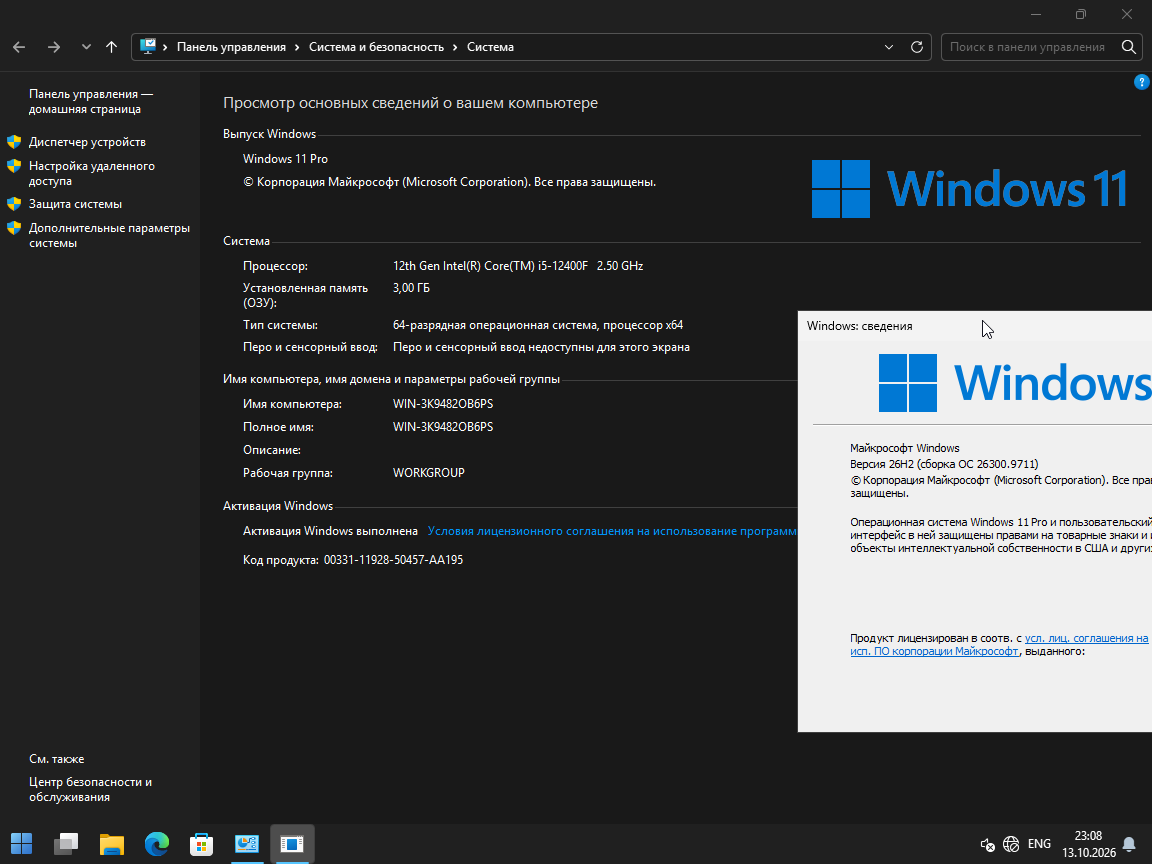This screenshot has width=1152, height=864.
Task: Open the network globe tray icon
Action: [x=1011, y=844]
